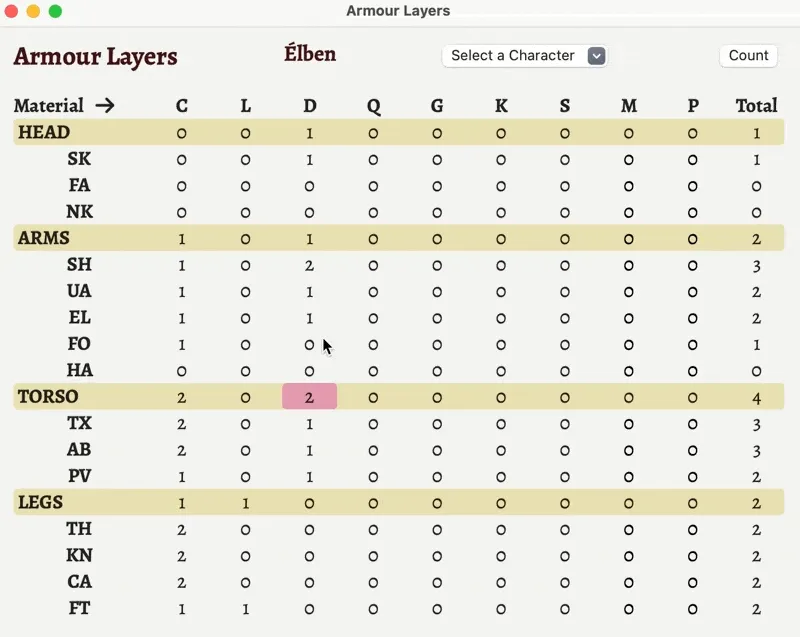Select the highlighted TORSO D cell
This screenshot has height=637, width=800.
point(309,396)
